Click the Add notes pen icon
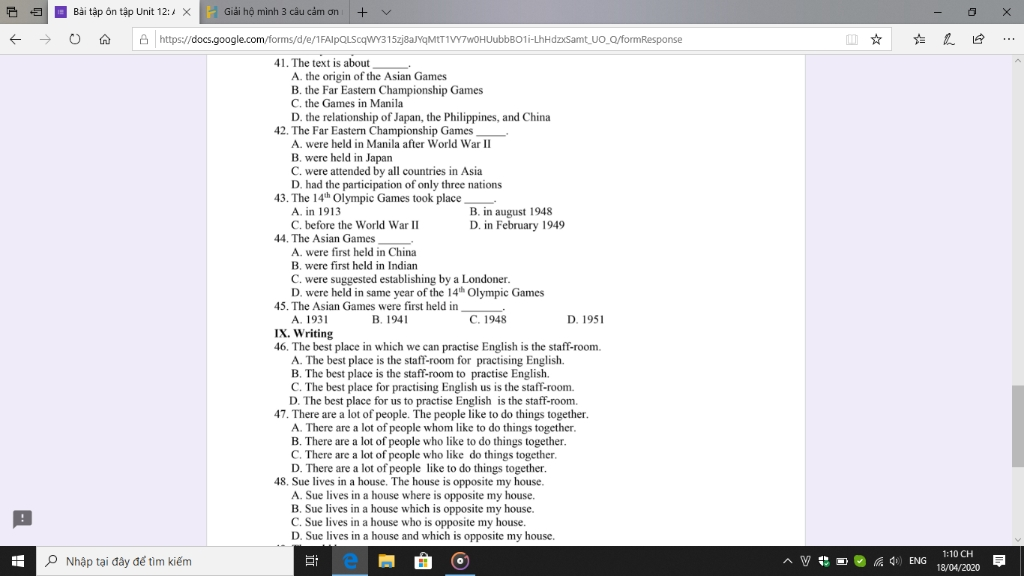 pos(949,39)
